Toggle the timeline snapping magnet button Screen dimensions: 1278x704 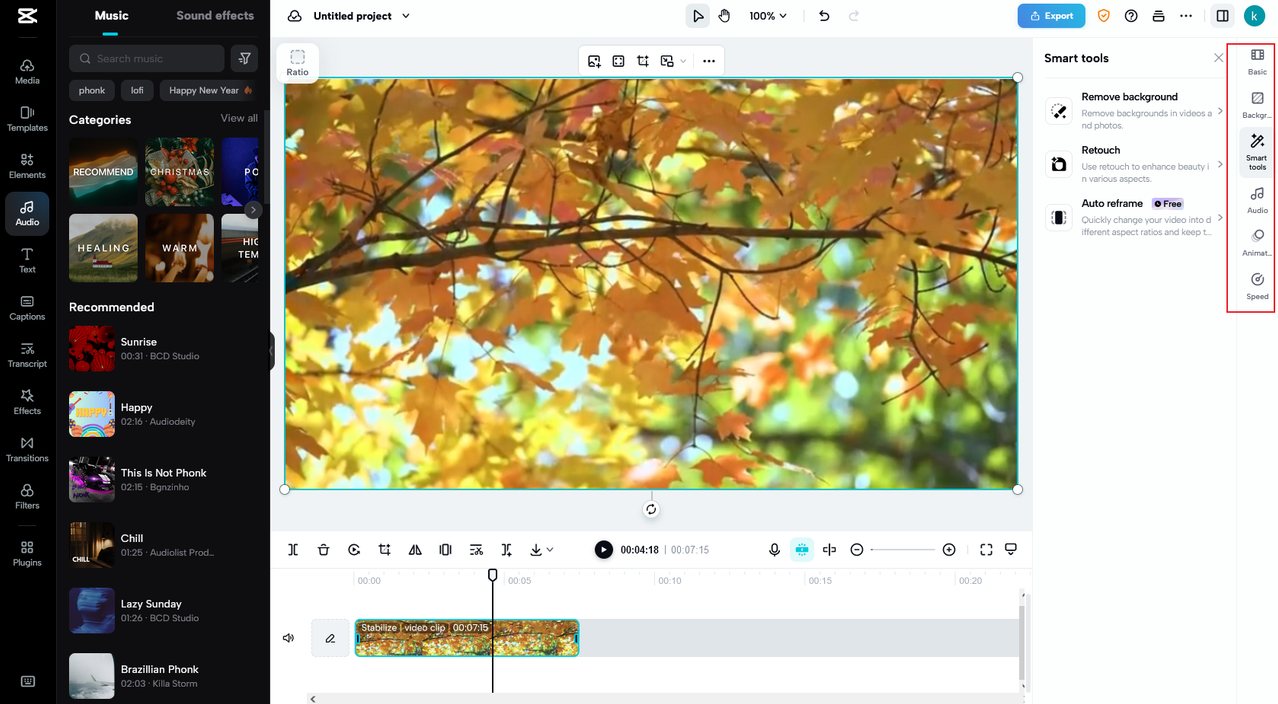pos(801,550)
